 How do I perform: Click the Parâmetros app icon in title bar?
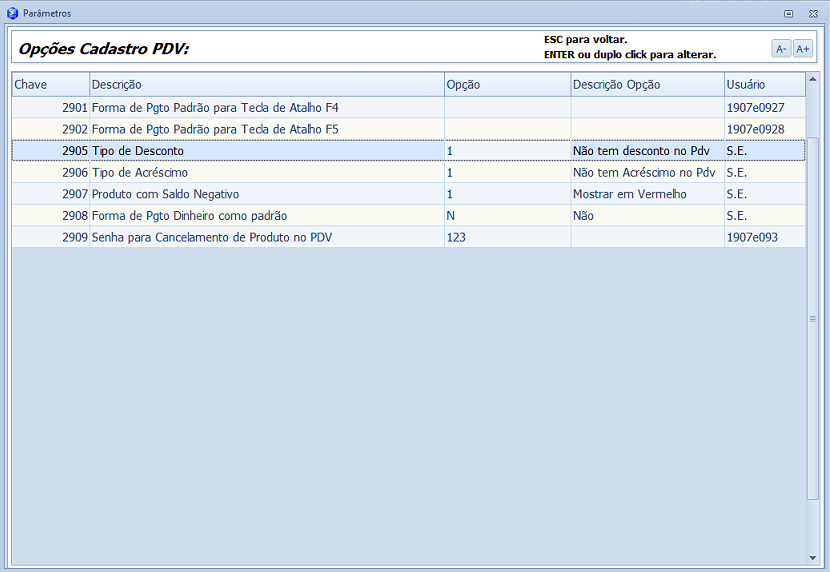tap(12, 13)
